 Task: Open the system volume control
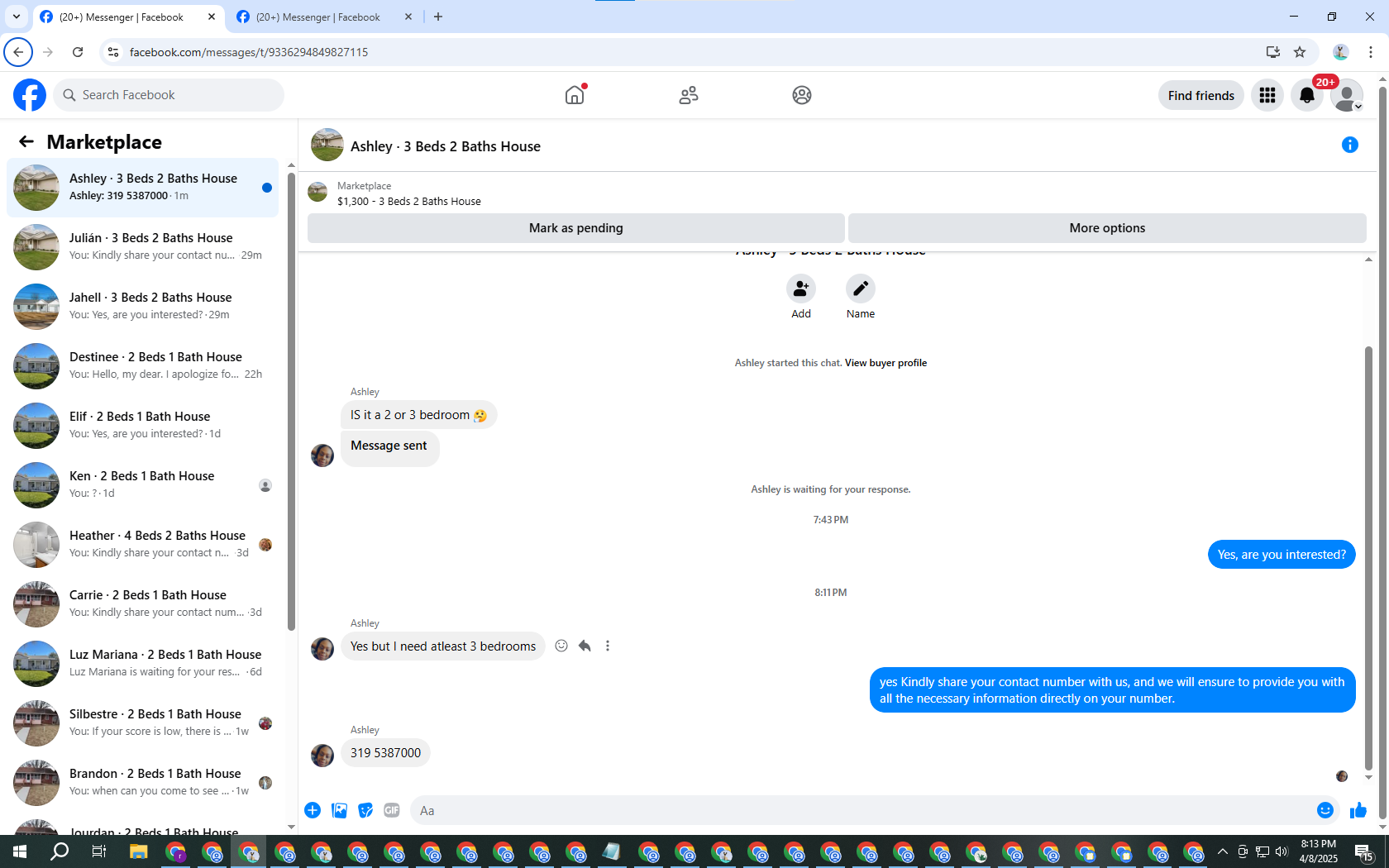click(x=1282, y=851)
